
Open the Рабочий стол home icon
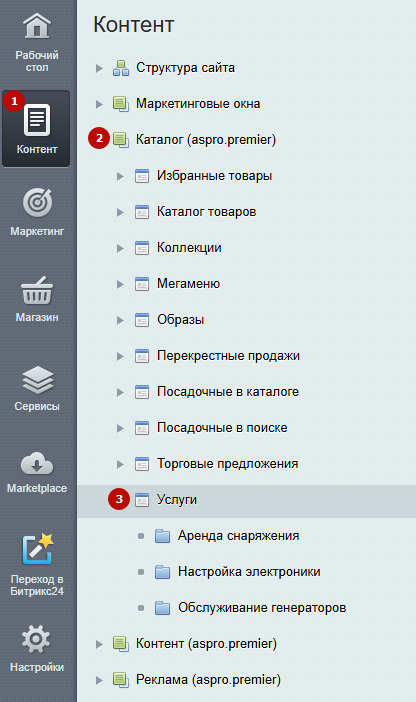tap(37, 26)
